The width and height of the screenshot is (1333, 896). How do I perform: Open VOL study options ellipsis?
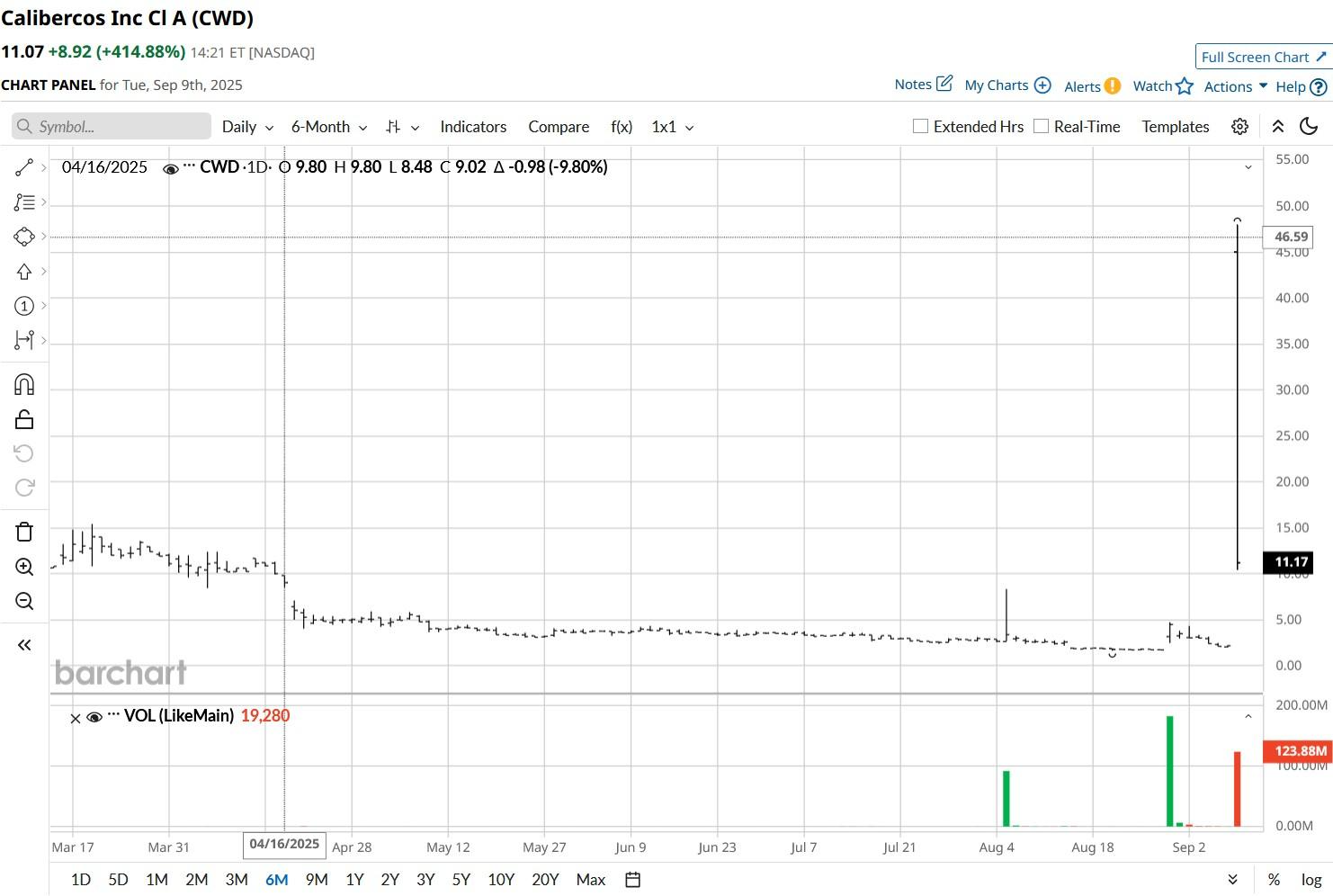[x=113, y=716]
